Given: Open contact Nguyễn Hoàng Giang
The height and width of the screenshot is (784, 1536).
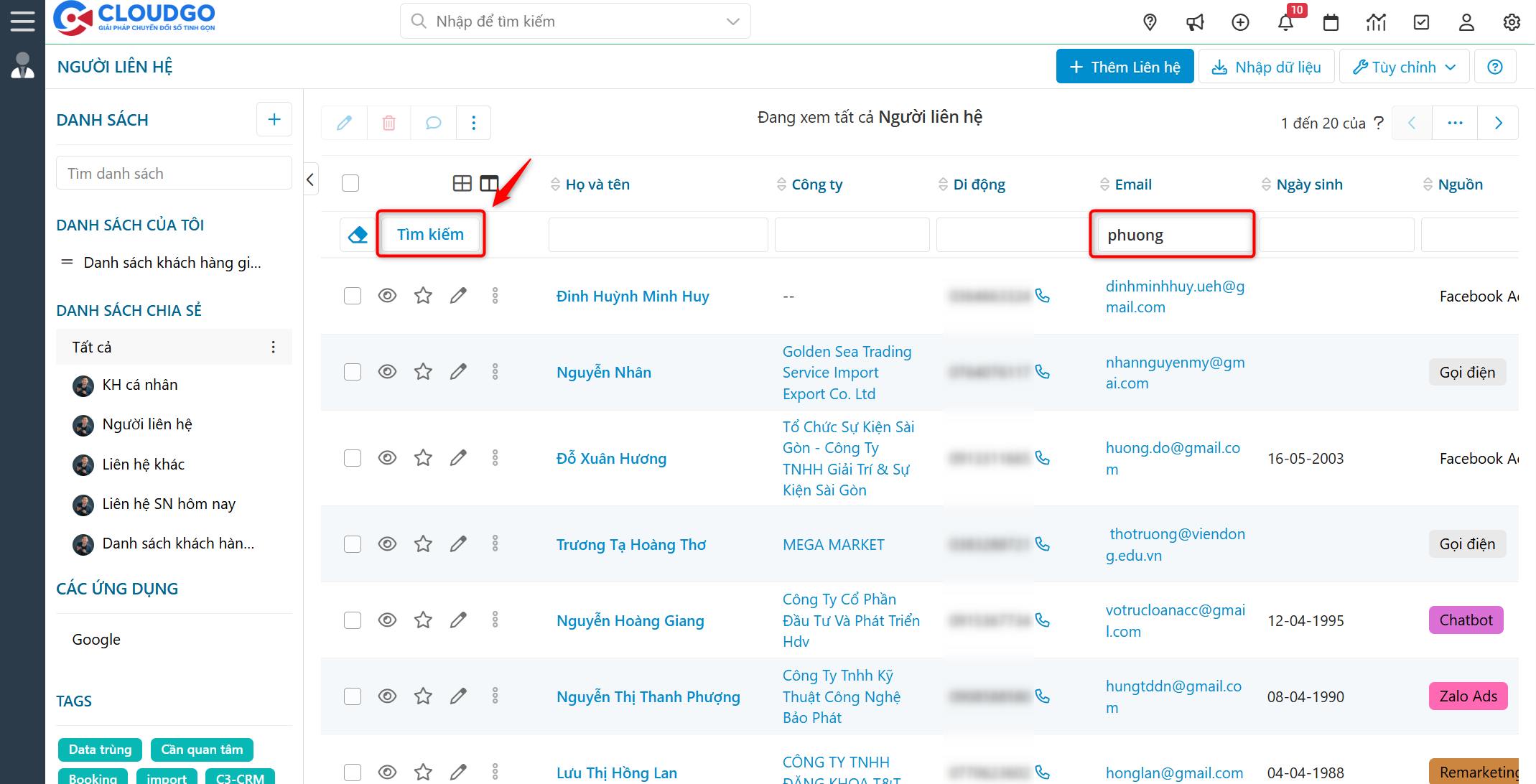Looking at the screenshot, I should tap(630, 620).
